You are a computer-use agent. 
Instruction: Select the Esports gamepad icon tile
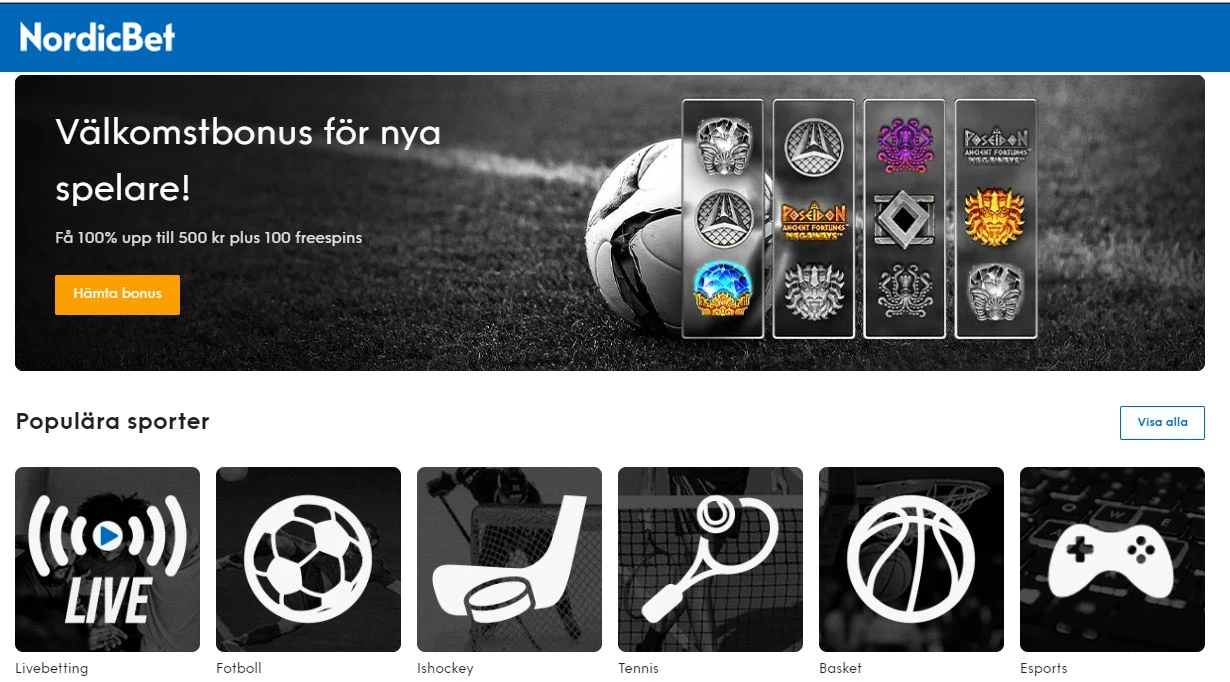tap(1112, 559)
